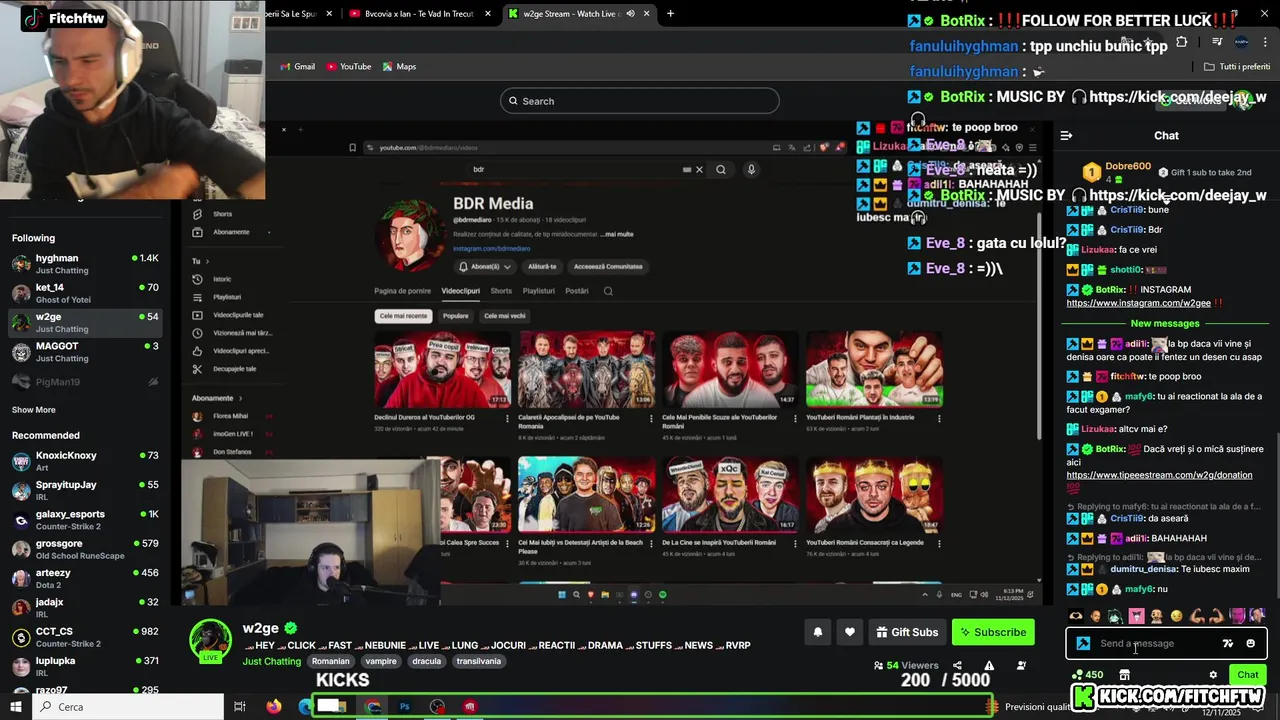
Task: Switch to Chrome on the taskbar
Action: [373, 707]
